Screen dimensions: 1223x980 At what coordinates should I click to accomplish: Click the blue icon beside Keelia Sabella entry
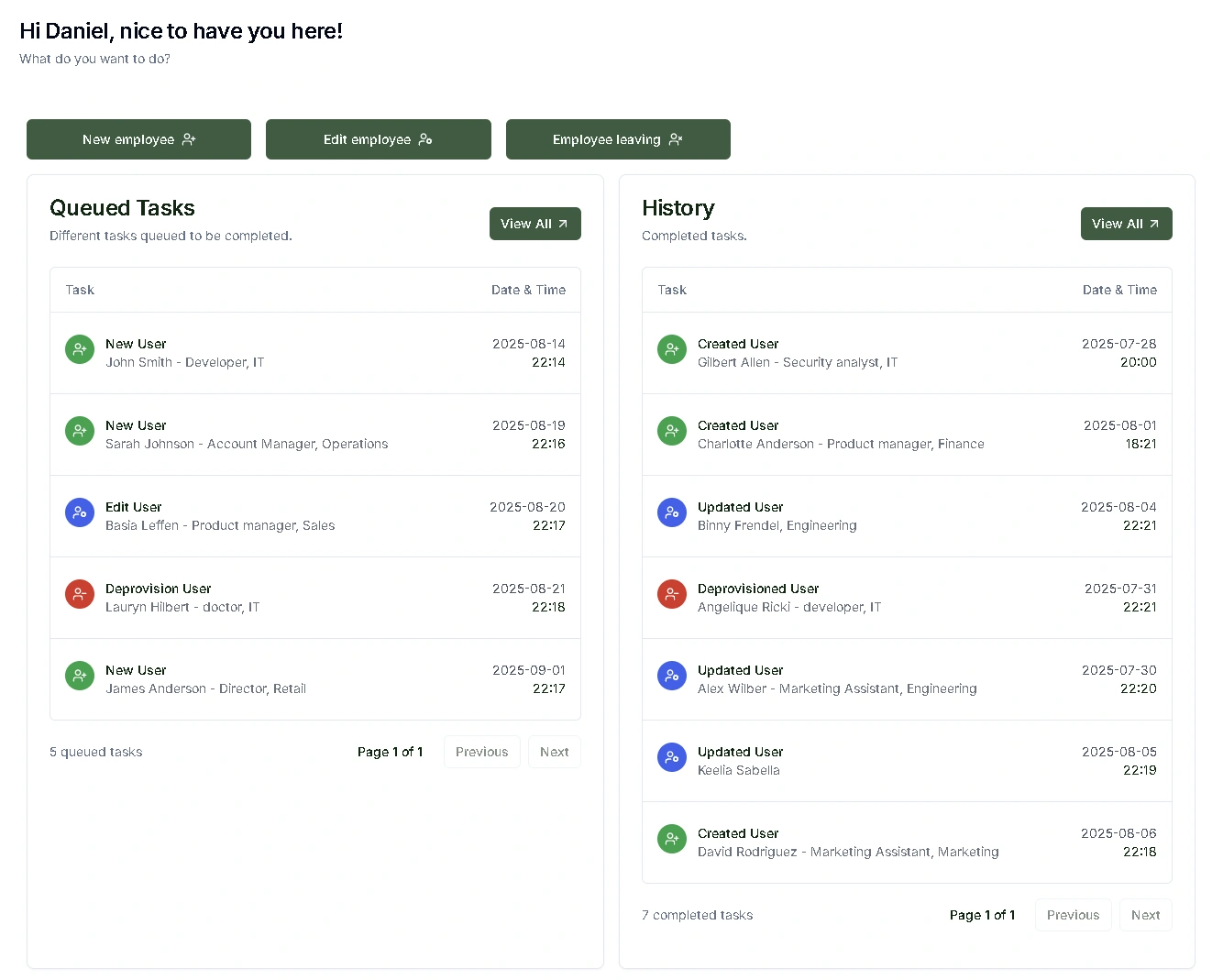pyautogui.click(x=672, y=757)
